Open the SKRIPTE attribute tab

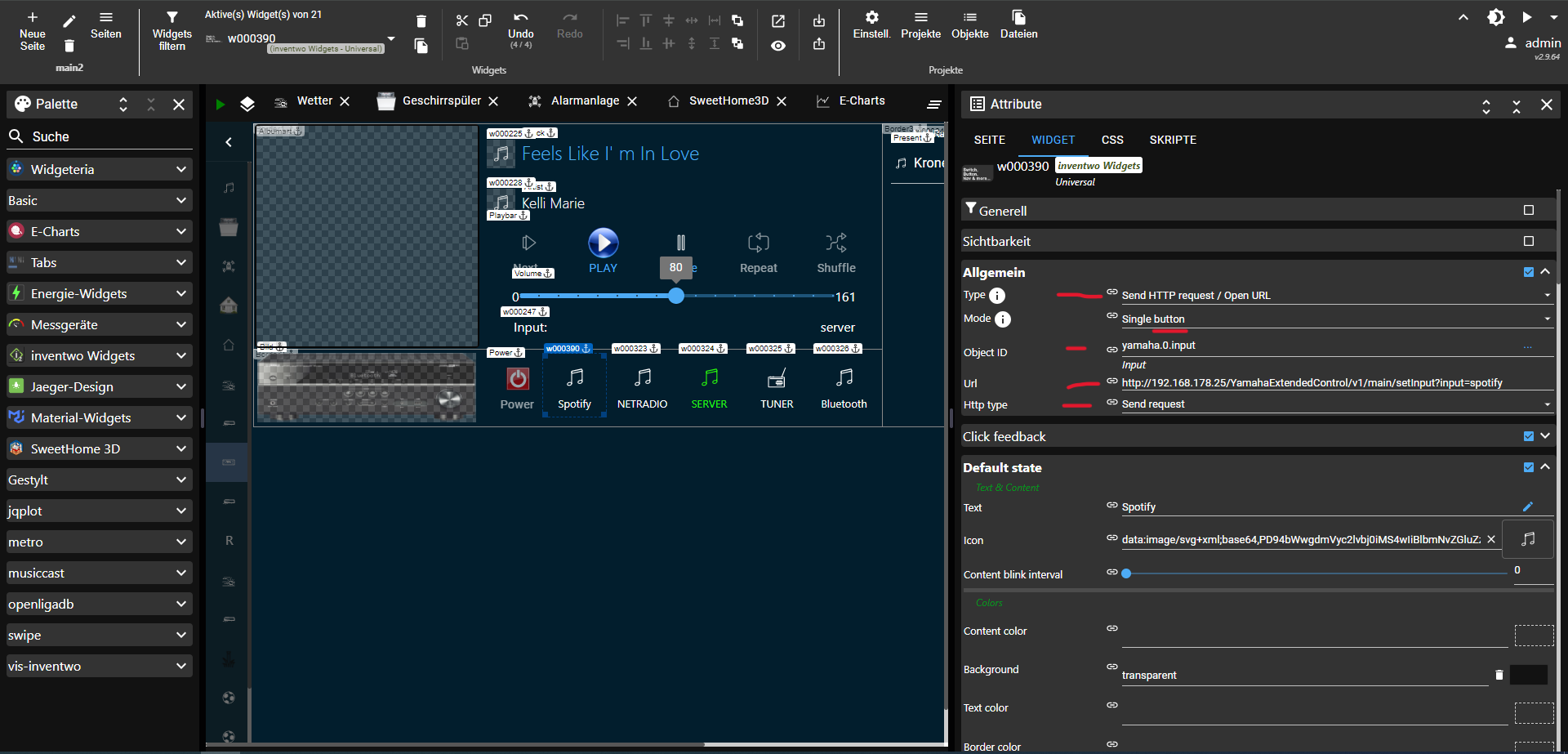coord(1173,140)
